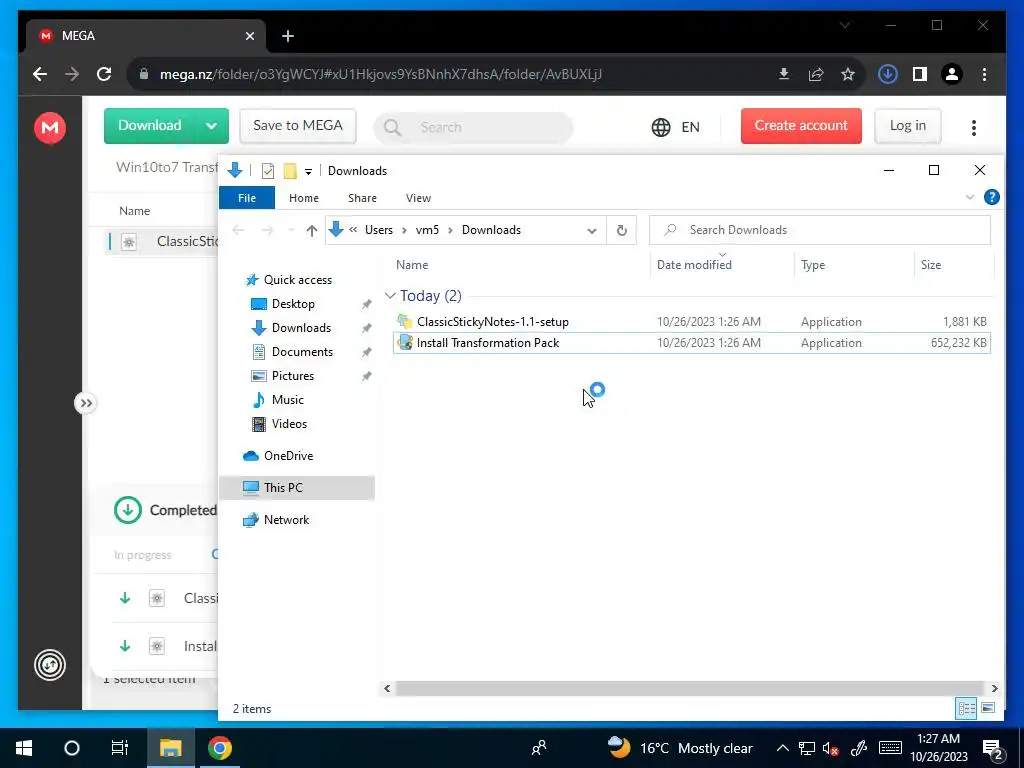The width and height of the screenshot is (1024, 768).
Task: Collapse the Today (2) group
Action: tap(390, 296)
